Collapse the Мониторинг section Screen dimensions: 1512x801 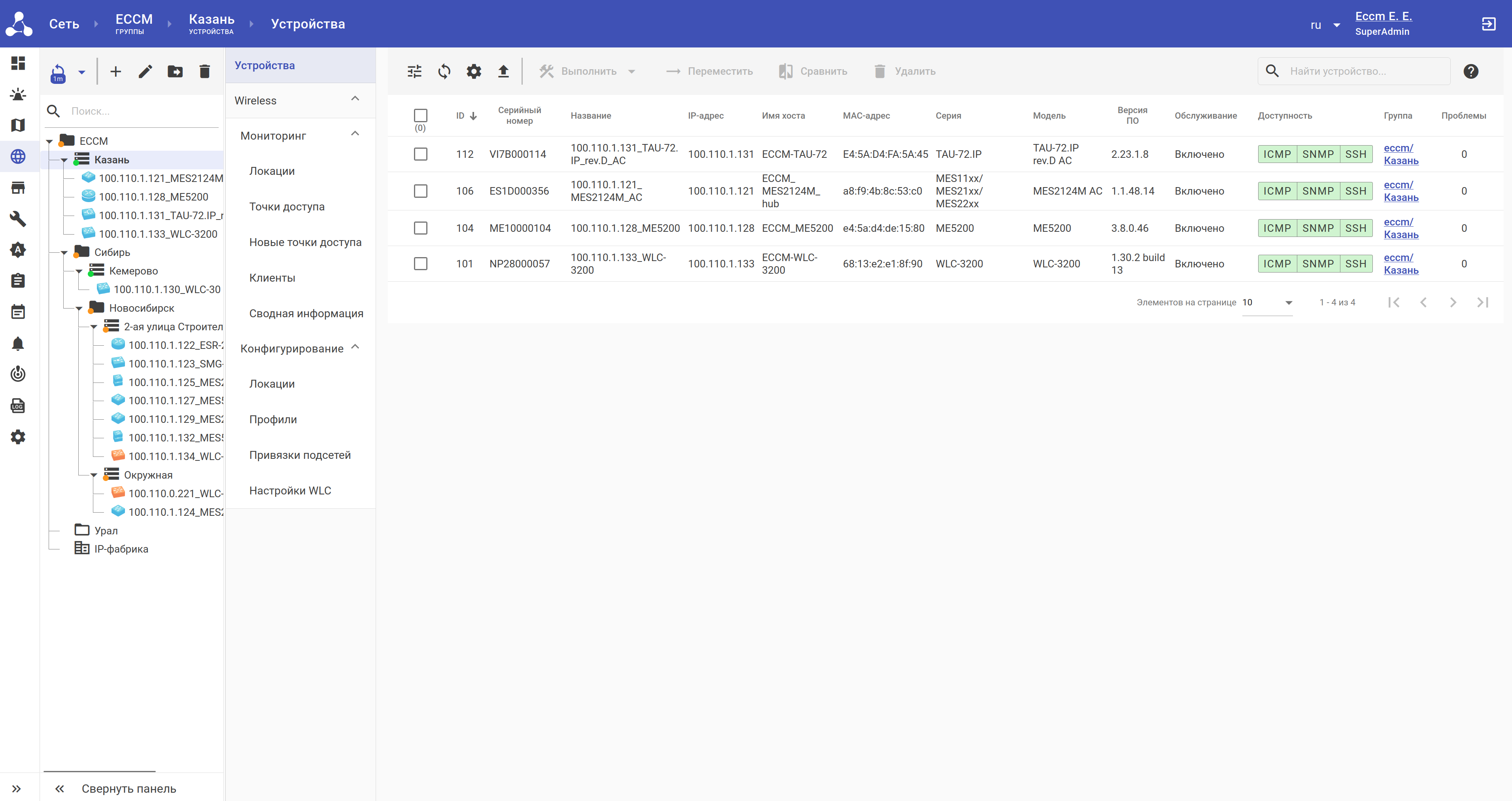355,135
